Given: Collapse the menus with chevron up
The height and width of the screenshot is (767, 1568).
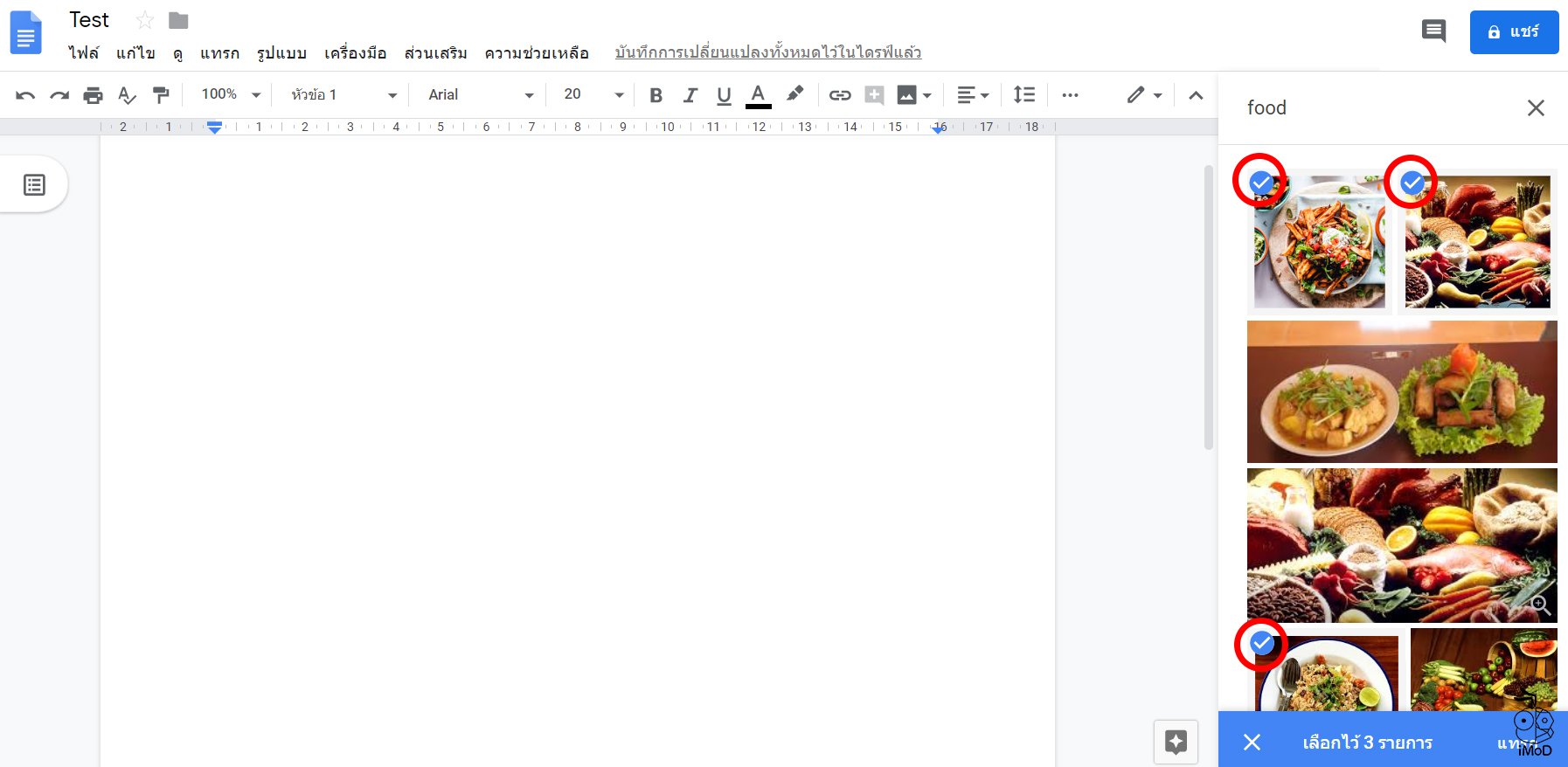Looking at the screenshot, I should point(1196,94).
